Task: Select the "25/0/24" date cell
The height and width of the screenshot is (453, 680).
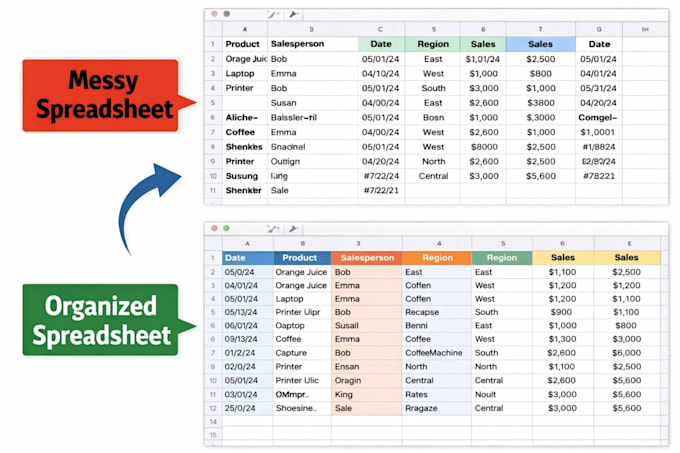Action: tap(248, 408)
